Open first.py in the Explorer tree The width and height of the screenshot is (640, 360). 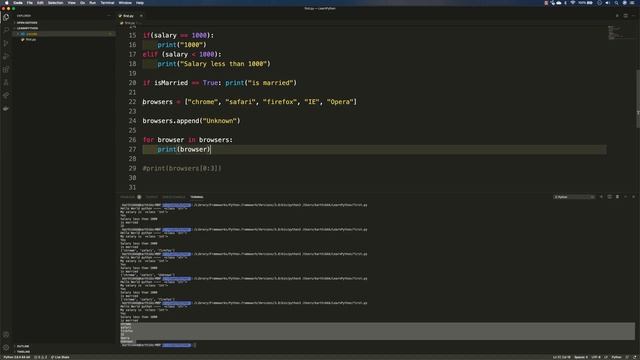pos(31,40)
